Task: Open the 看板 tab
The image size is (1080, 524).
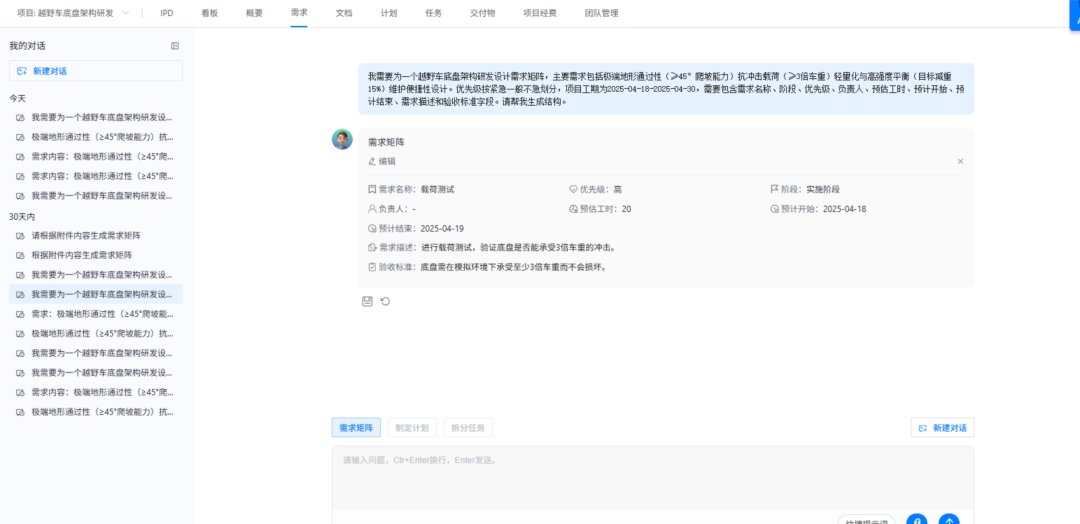Action: [x=210, y=13]
